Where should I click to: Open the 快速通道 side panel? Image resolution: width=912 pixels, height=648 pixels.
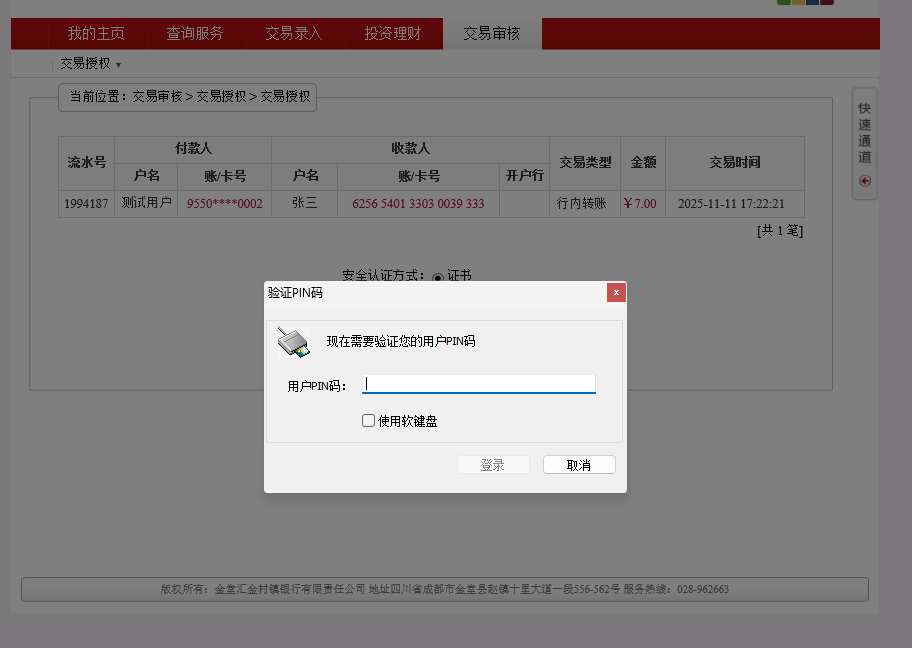(865, 132)
